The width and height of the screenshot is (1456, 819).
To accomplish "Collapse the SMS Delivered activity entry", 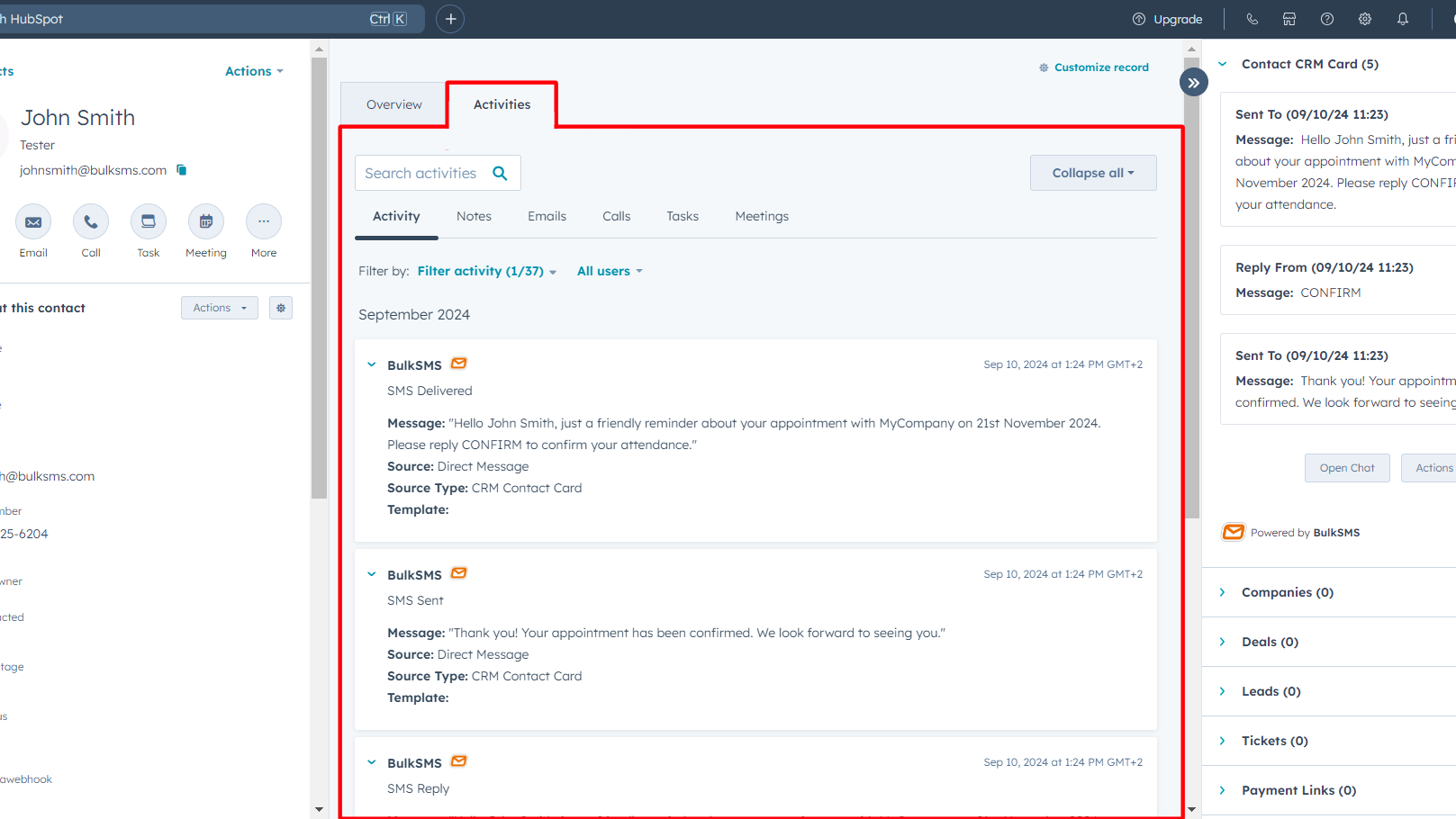I will click(372, 365).
